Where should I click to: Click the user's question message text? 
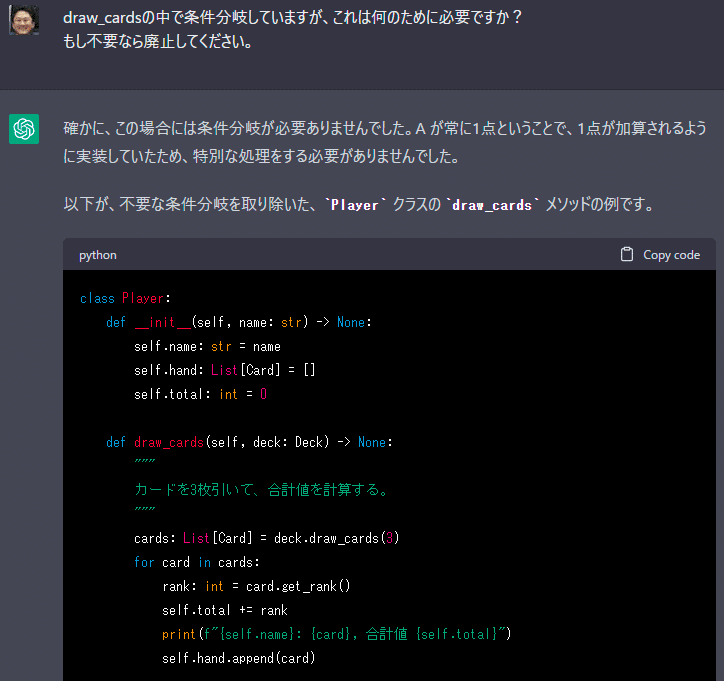click(292, 30)
